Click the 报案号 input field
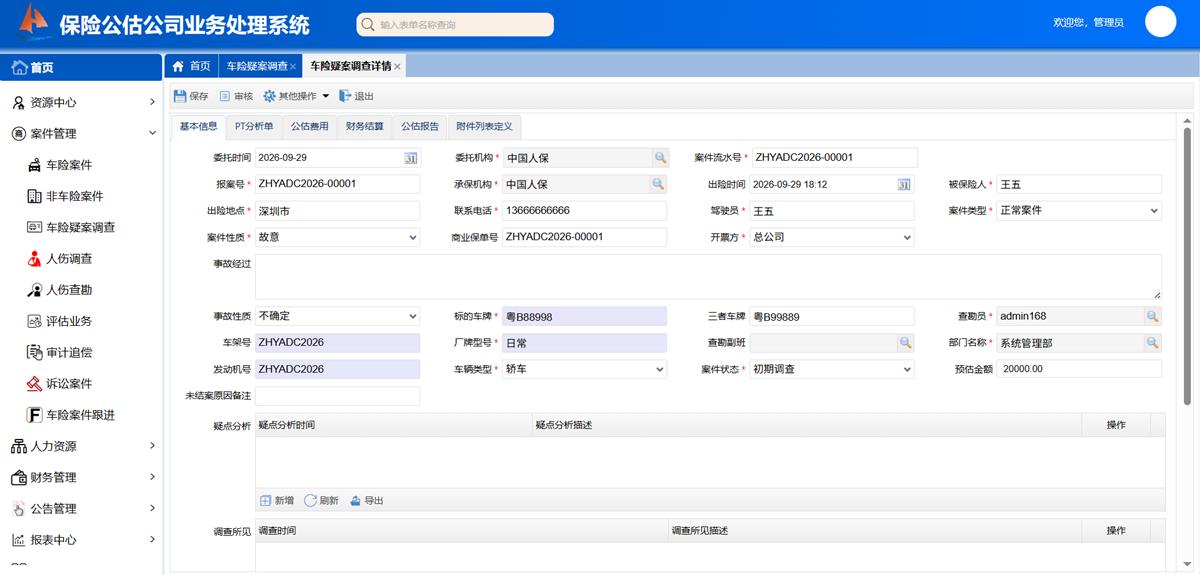 tap(337, 184)
